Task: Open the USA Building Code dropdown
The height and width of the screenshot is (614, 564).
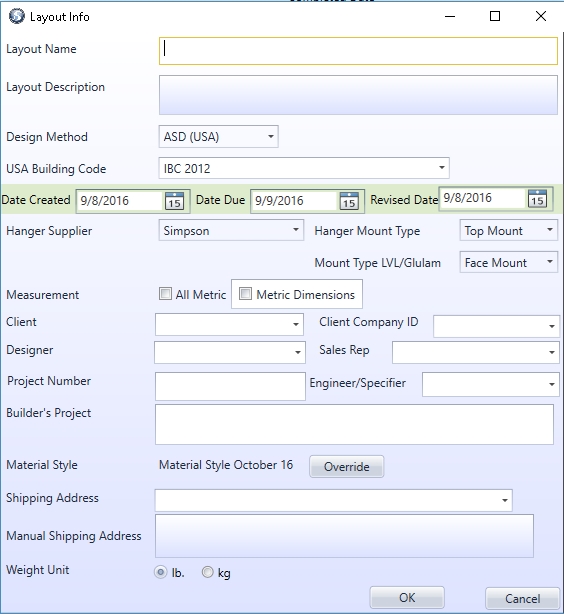Action: (304, 168)
